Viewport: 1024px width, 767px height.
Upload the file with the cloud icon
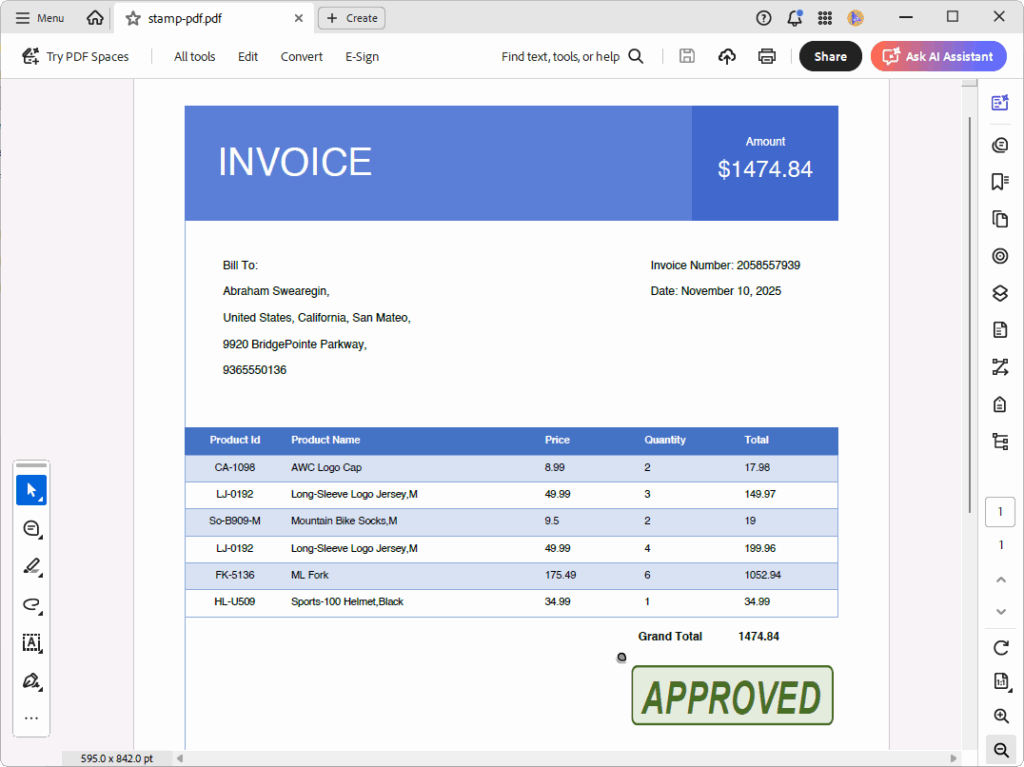pyautogui.click(x=727, y=57)
